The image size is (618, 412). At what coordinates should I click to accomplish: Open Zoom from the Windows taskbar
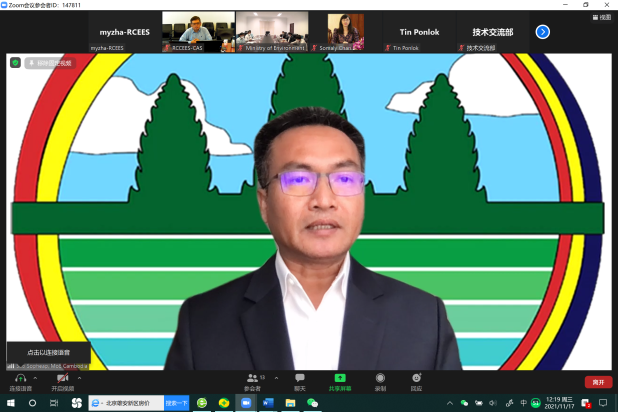[x=246, y=403]
